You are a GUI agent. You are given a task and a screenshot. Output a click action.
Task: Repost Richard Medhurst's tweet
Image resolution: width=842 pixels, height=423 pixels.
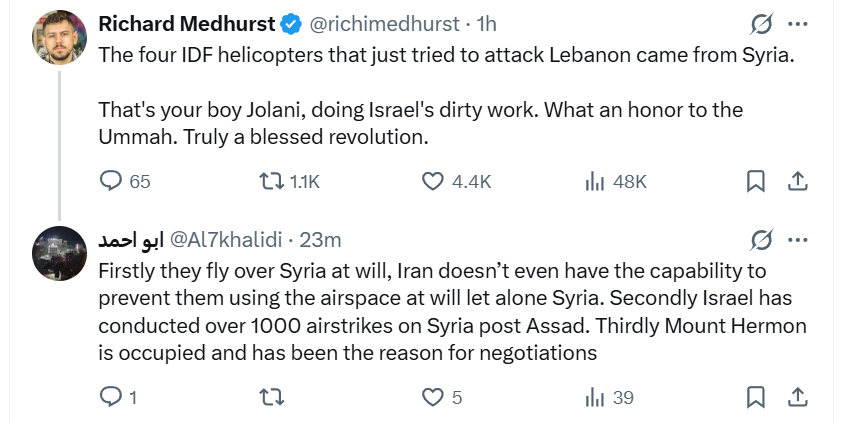[x=271, y=181]
